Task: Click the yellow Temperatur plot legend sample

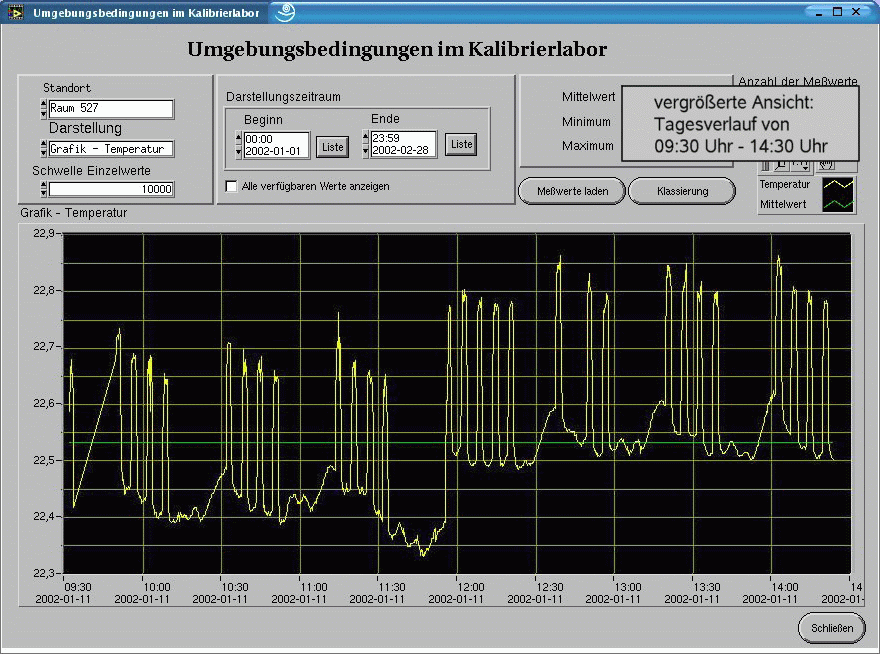Action: (838, 185)
